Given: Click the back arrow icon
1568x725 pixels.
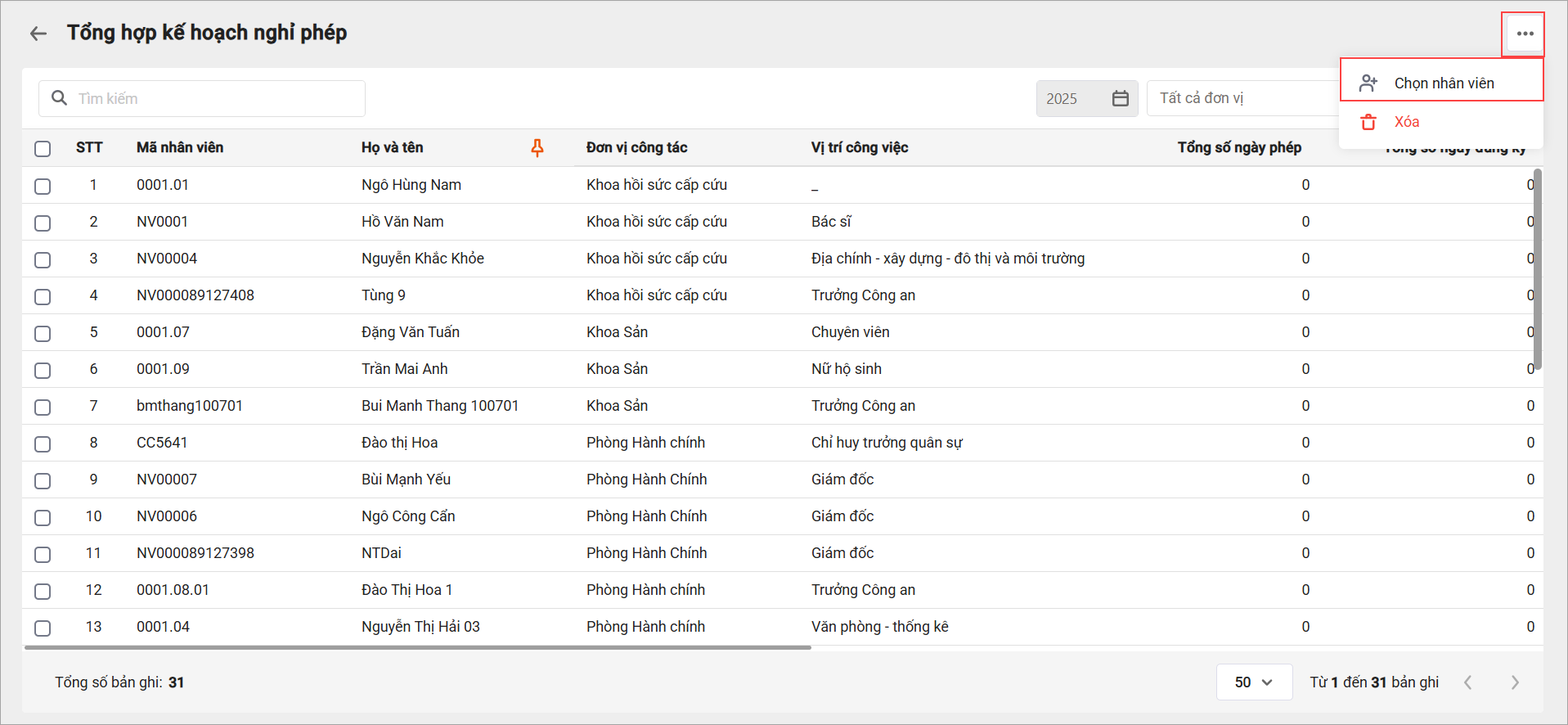Looking at the screenshot, I should [x=38, y=34].
